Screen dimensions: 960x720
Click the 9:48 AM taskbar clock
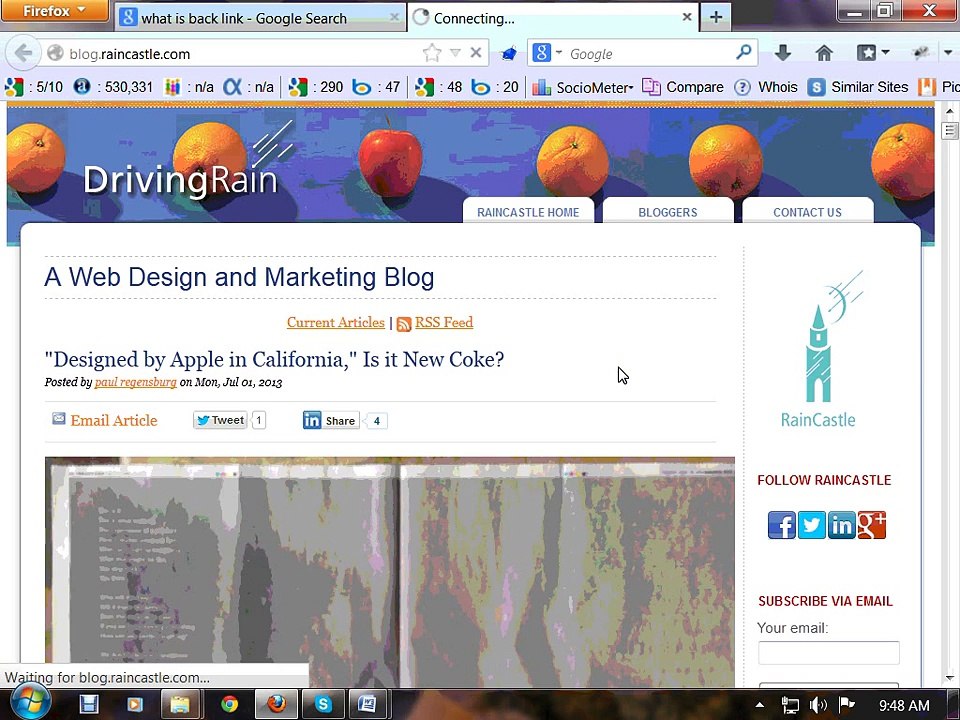pos(904,705)
